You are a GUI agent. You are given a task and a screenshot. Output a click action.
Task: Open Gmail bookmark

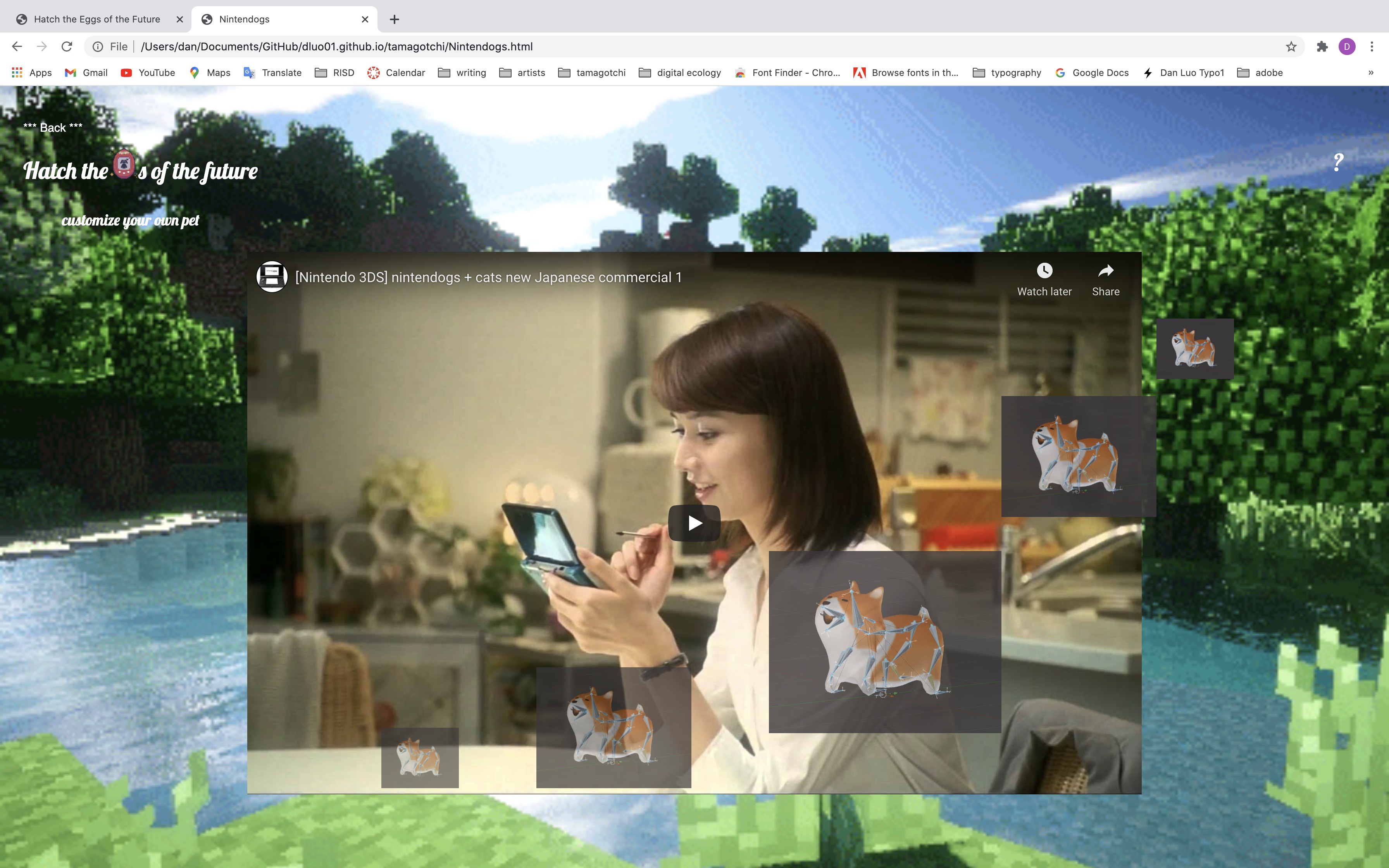(86, 72)
